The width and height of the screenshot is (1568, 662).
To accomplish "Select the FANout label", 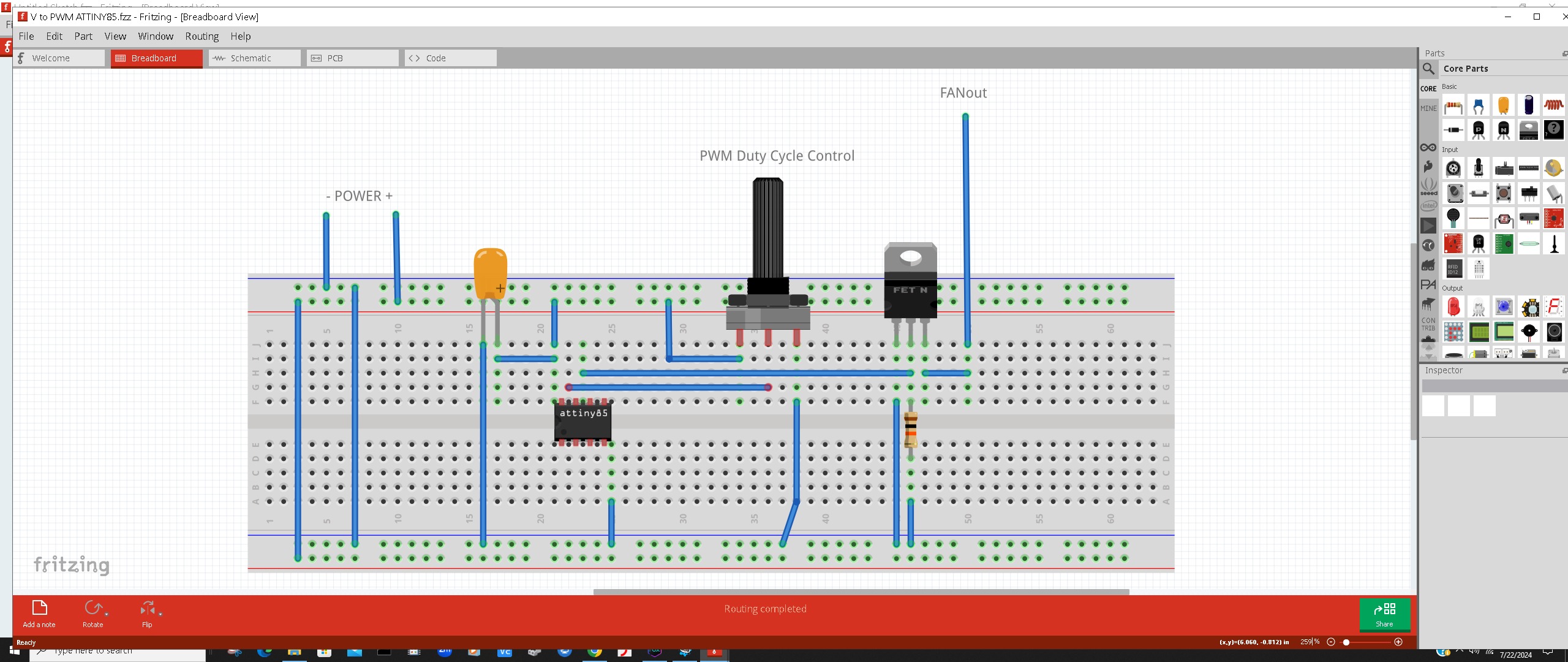I will coord(963,93).
